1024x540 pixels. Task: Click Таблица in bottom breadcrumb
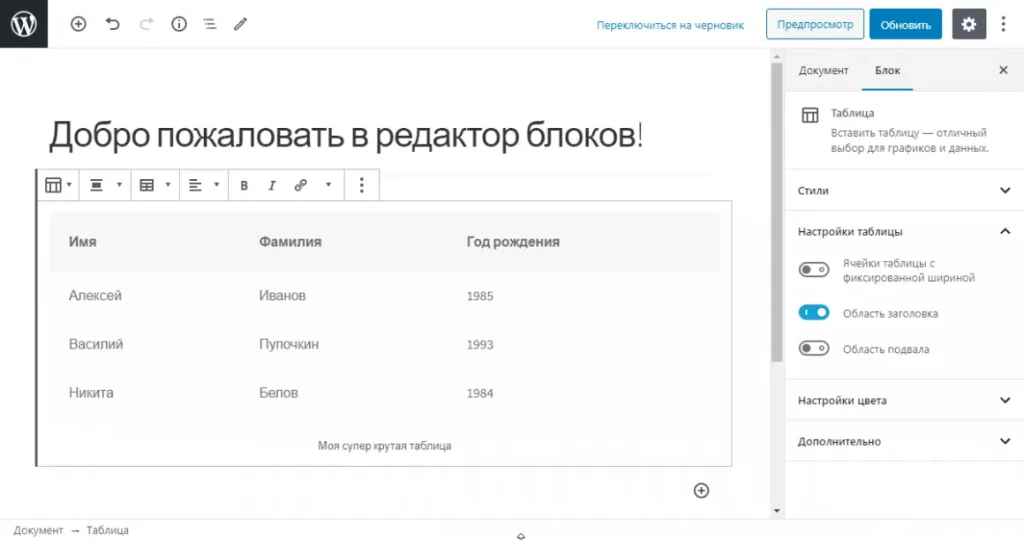[x=107, y=530]
